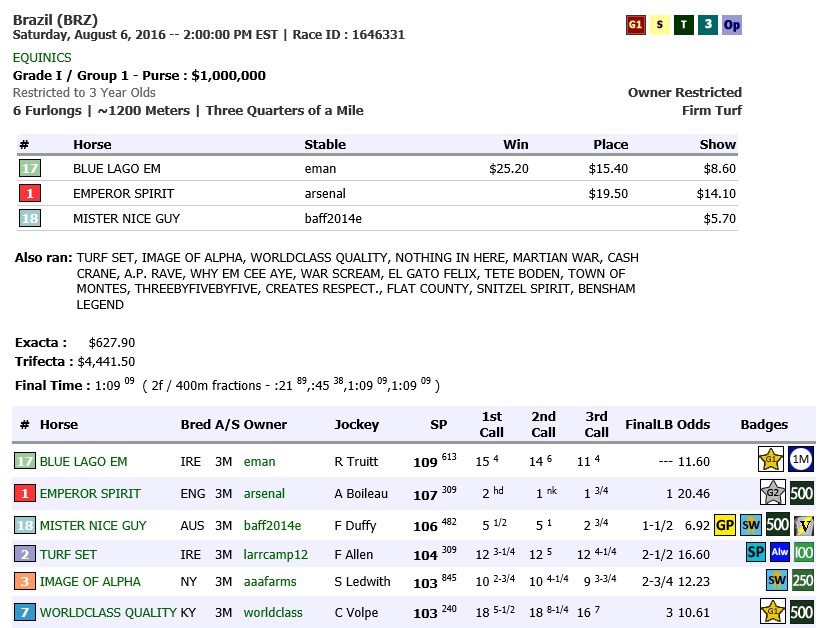839x628 pixels.
Task: Click odds 20.46 for Emperor Spirit
Action: tap(693, 493)
